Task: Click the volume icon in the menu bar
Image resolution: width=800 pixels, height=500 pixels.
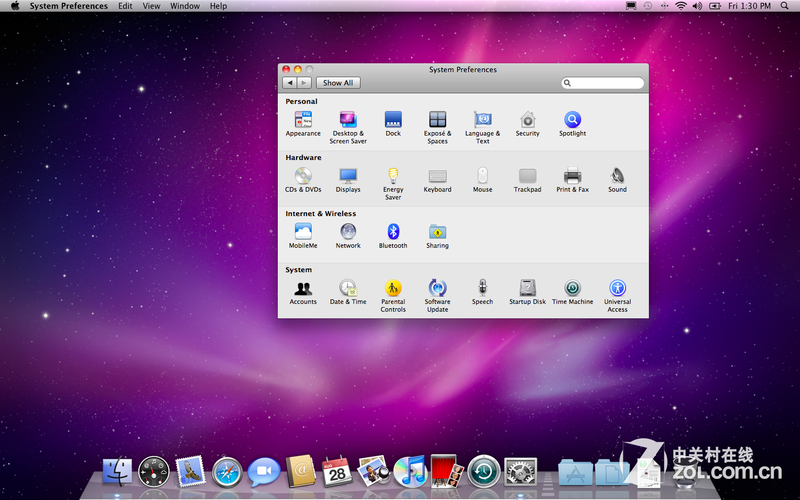Action: 697,6
